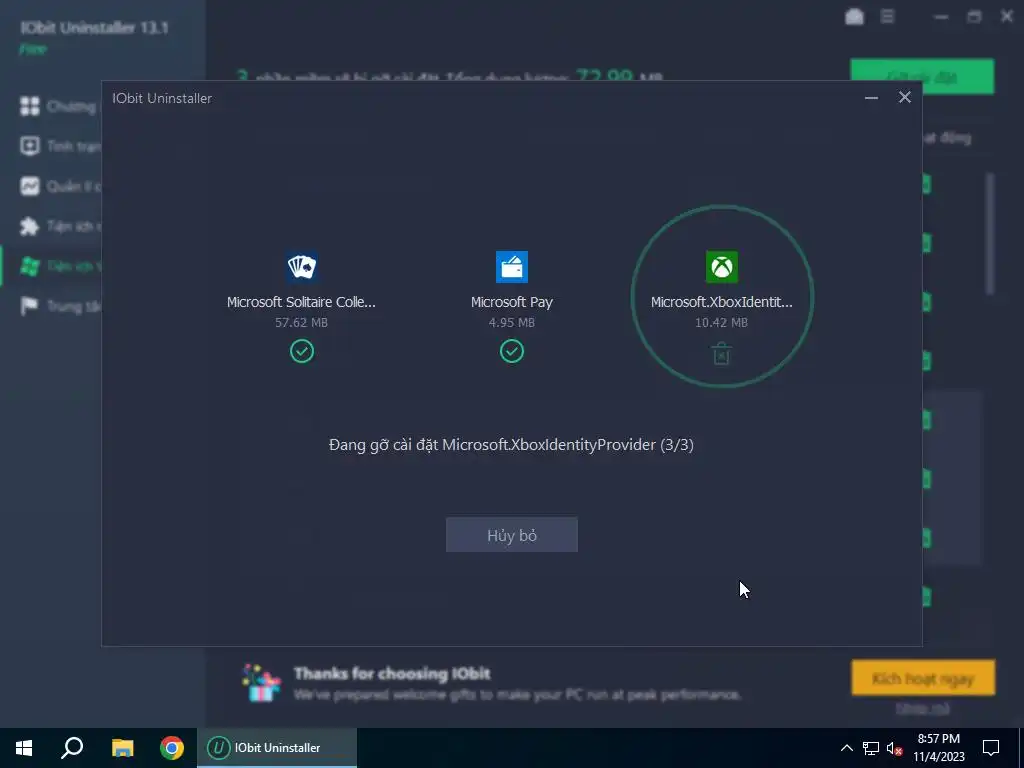The width and height of the screenshot is (1024, 768).
Task: Open the Windows Start menu
Action: [x=24, y=748]
